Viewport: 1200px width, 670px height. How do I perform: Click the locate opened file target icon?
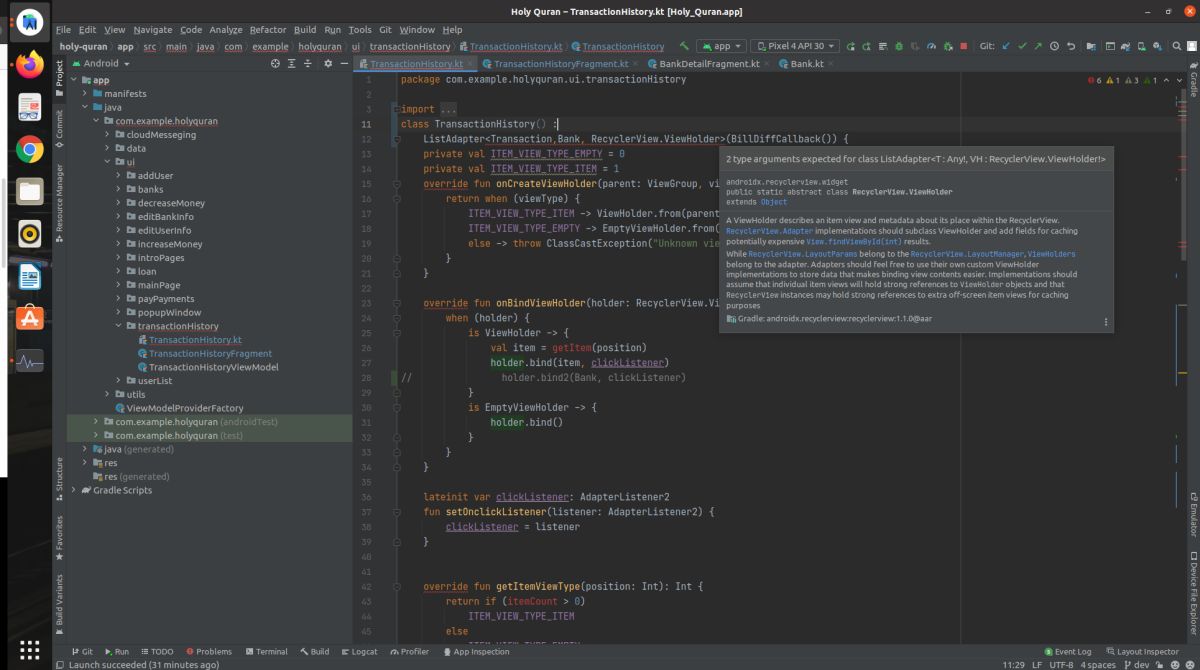coord(276,63)
